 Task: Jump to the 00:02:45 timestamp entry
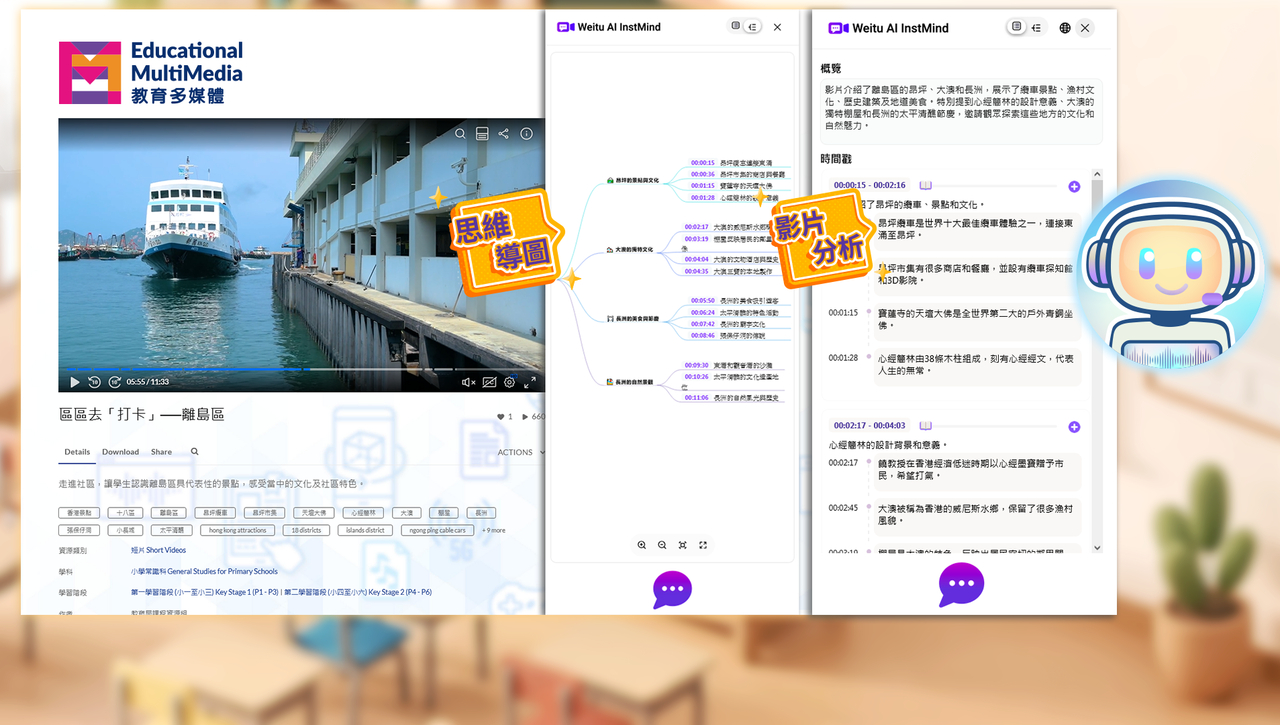coord(843,508)
